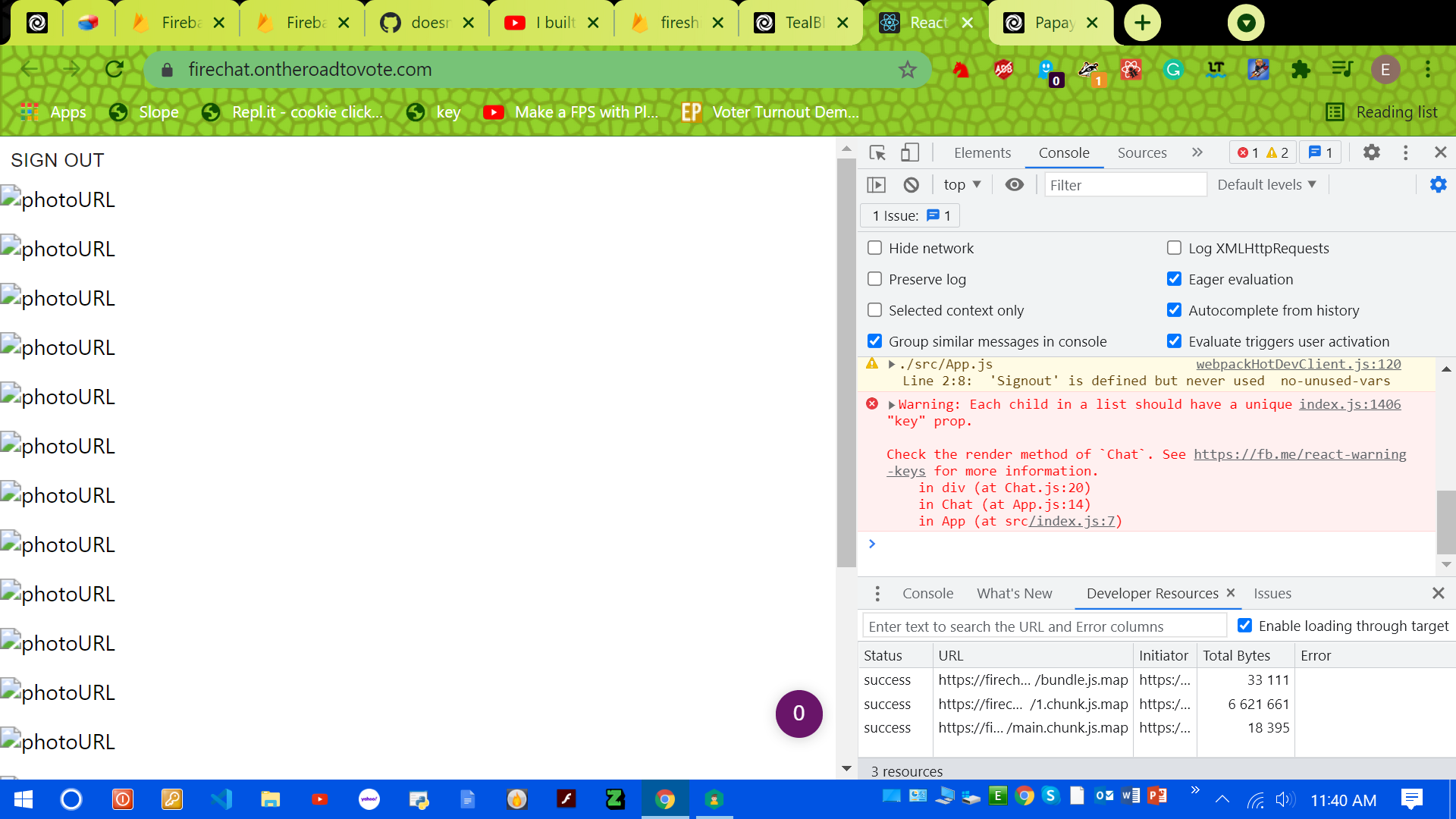Viewport: 1456px width, 819px height.
Task: Open Reading list panel
Action: click(1382, 112)
